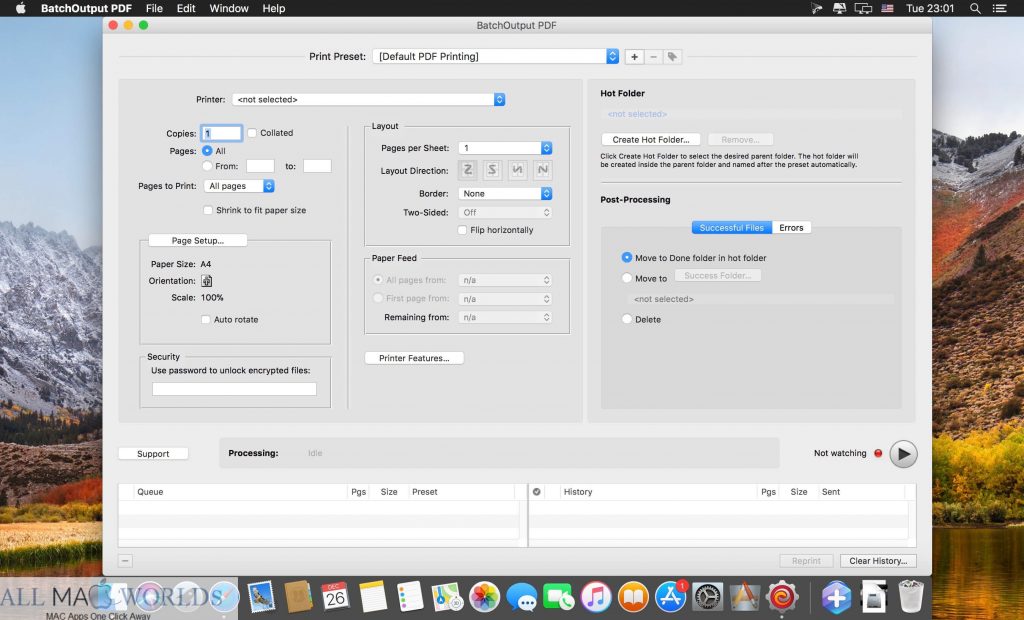Image resolution: width=1024 pixels, height=620 pixels.
Task: Open Photos app in the Dock
Action: (x=485, y=596)
